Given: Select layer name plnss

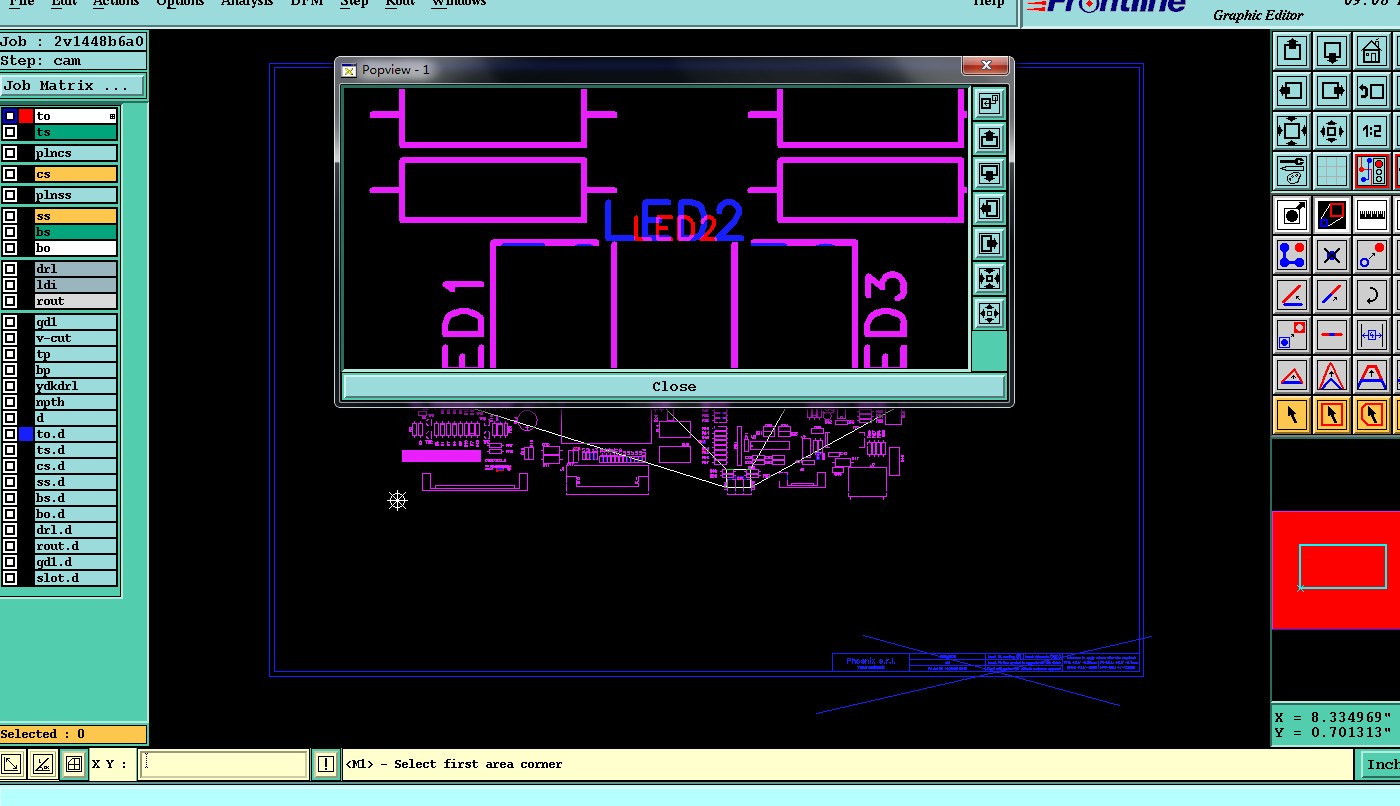Looking at the screenshot, I should click(76, 195).
